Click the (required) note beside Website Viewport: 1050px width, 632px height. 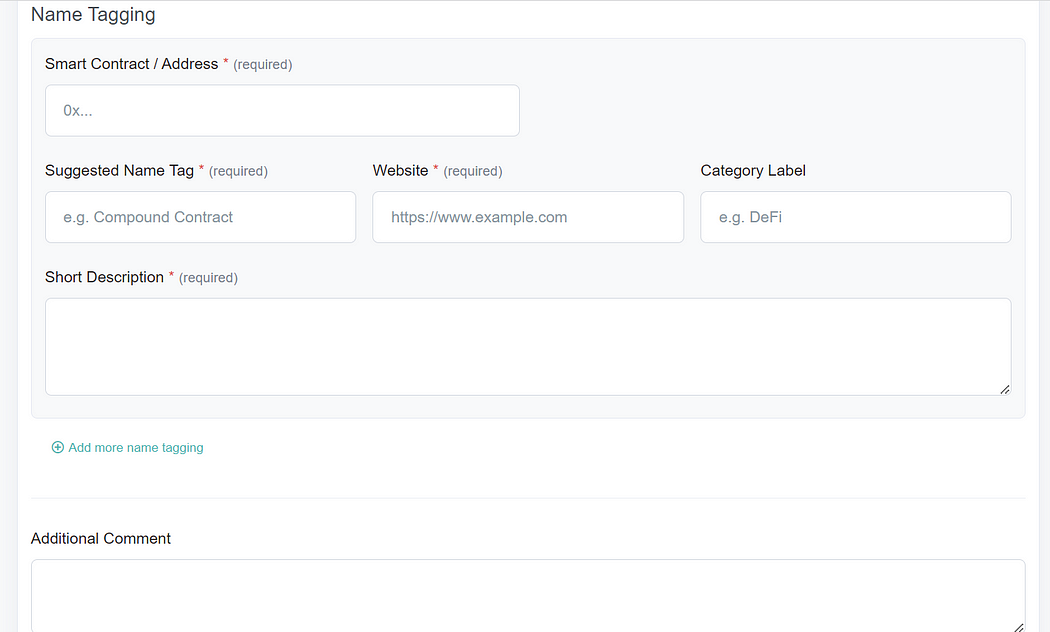click(x=473, y=172)
